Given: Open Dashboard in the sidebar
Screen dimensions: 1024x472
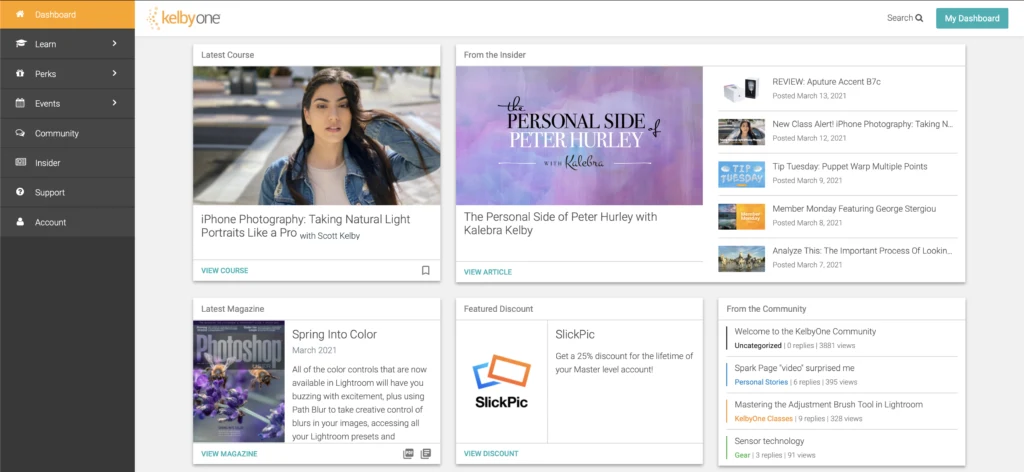Looking at the screenshot, I should (67, 14).
